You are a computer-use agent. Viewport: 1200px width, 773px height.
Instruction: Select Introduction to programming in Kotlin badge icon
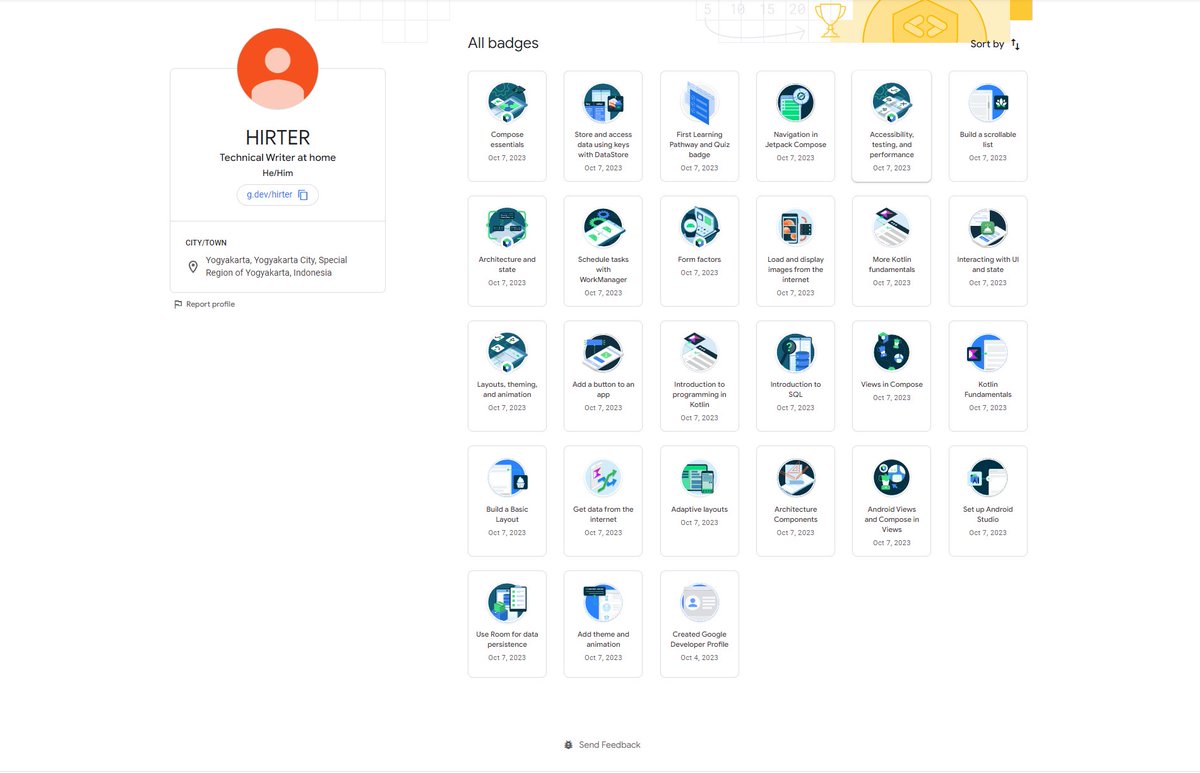point(699,353)
